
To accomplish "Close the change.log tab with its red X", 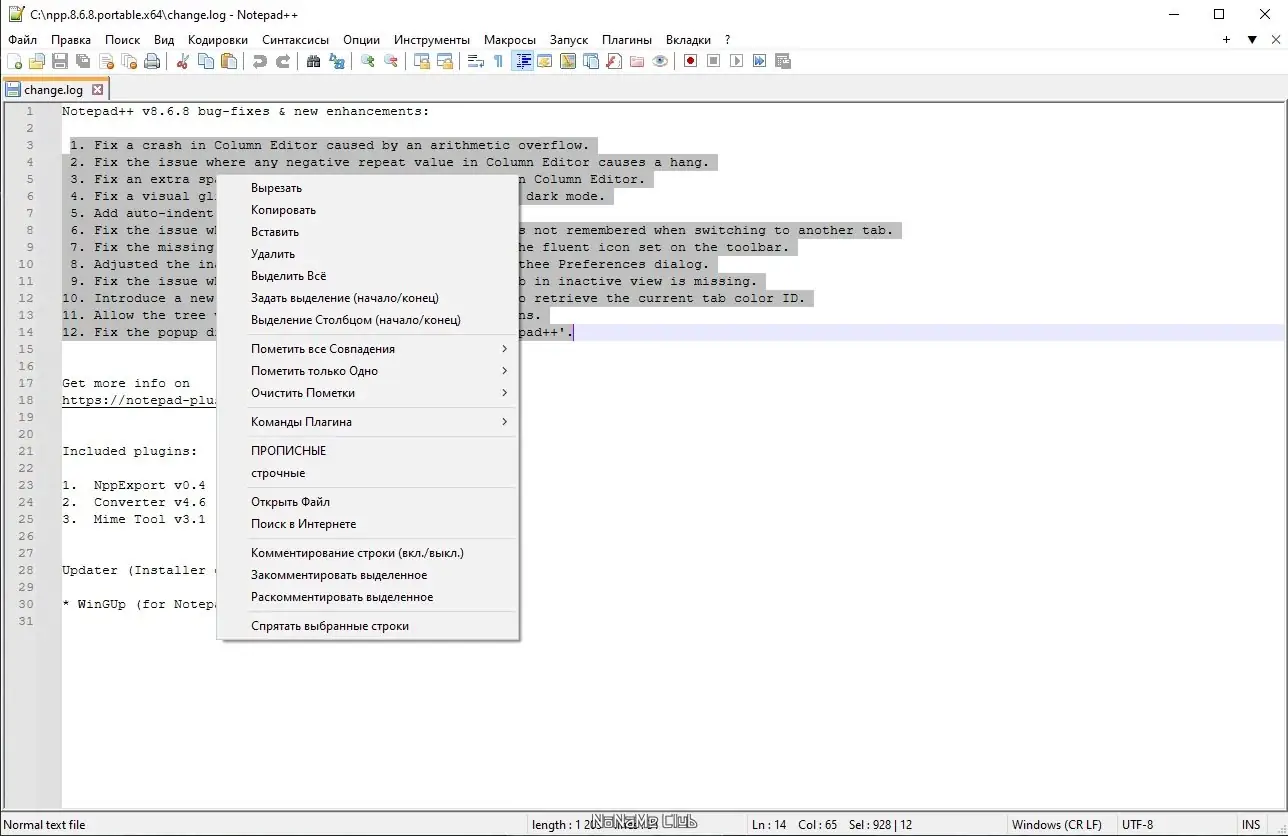I will pyautogui.click(x=97, y=90).
